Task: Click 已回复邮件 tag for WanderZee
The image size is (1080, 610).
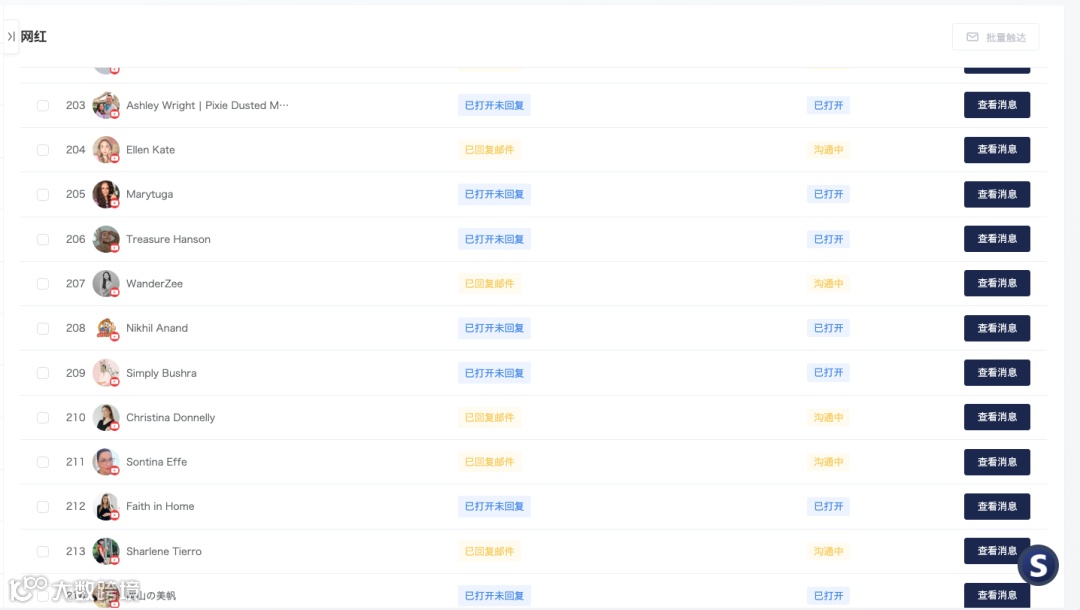Action: coord(489,283)
